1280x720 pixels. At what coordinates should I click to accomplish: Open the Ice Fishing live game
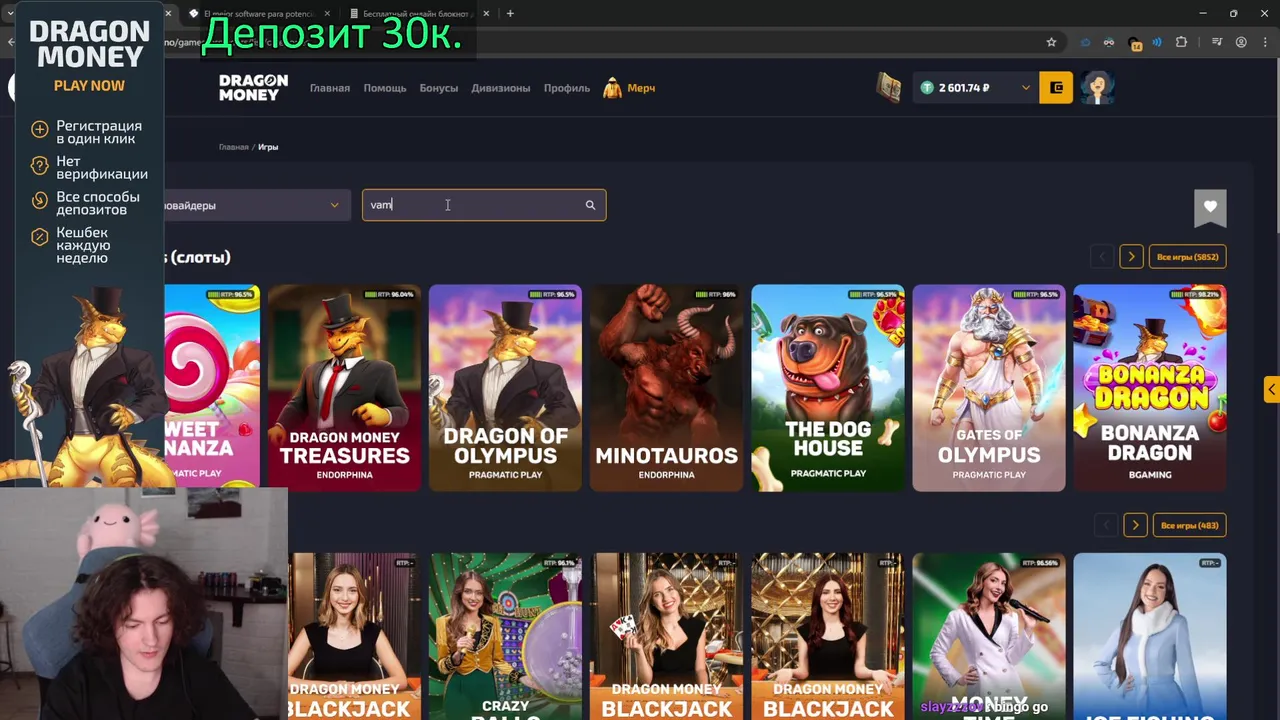tap(1150, 636)
